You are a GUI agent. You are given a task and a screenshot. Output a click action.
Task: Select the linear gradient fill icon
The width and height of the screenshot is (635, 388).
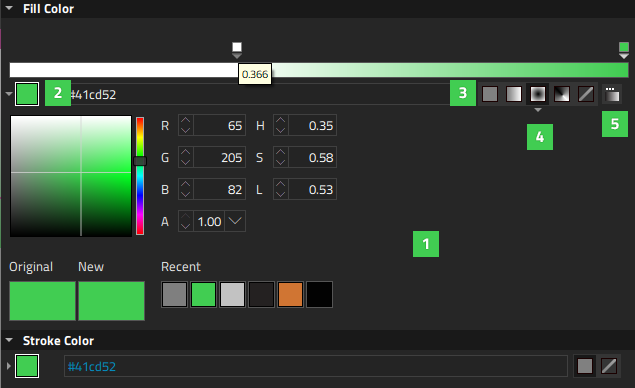pos(514,94)
